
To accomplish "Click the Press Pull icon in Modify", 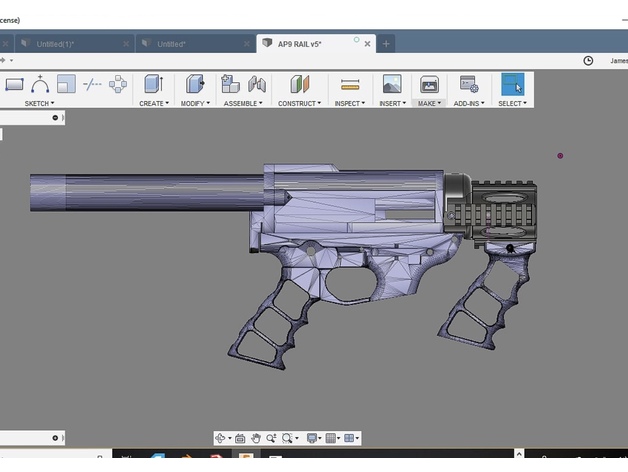I will (194, 85).
